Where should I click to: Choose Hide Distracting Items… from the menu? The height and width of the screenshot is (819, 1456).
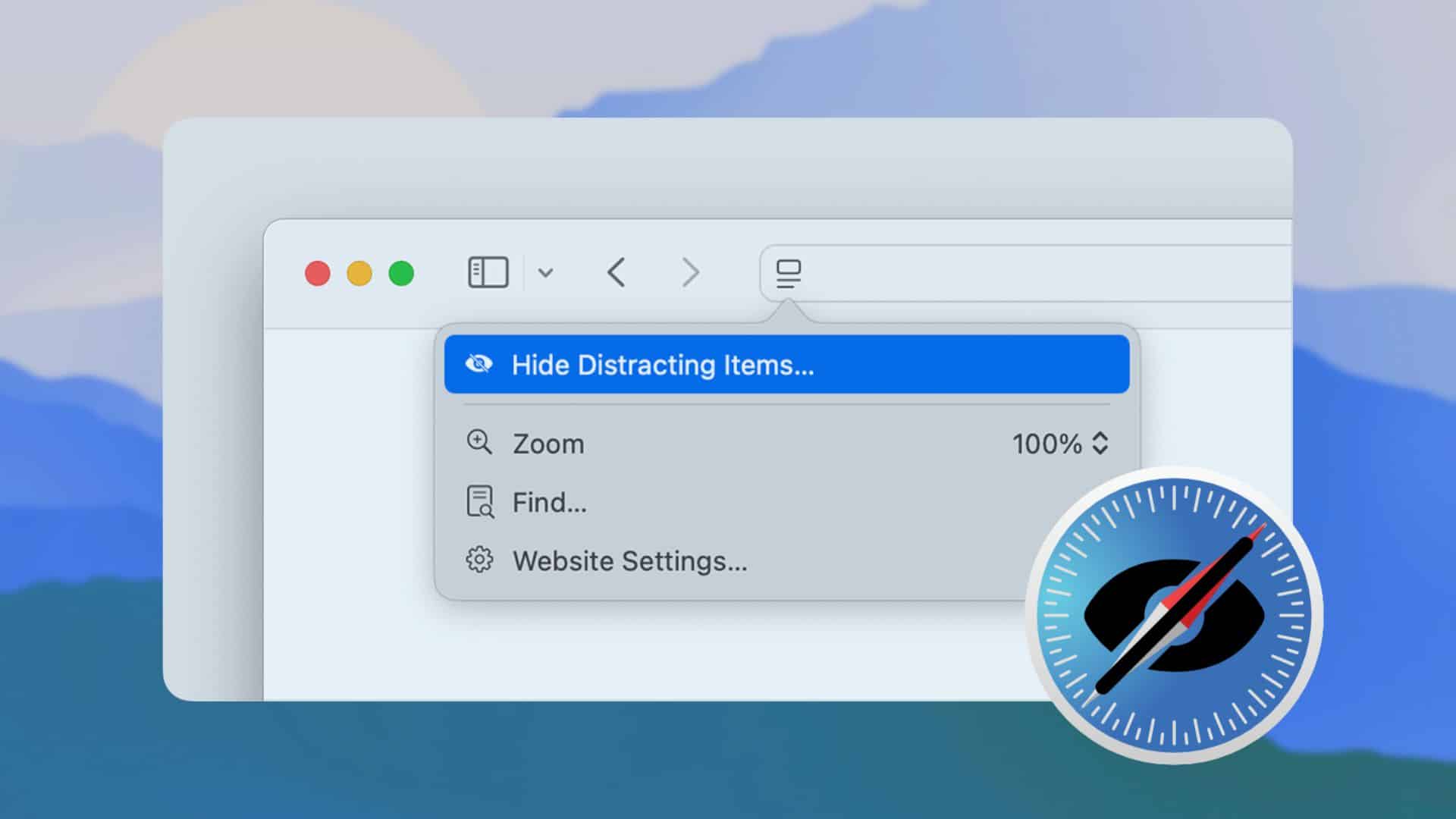787,365
